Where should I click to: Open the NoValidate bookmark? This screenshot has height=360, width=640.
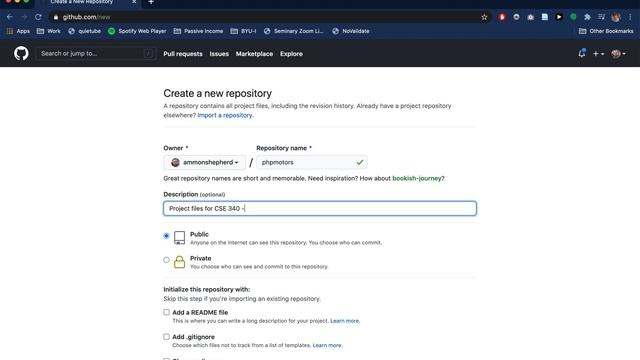pos(351,31)
